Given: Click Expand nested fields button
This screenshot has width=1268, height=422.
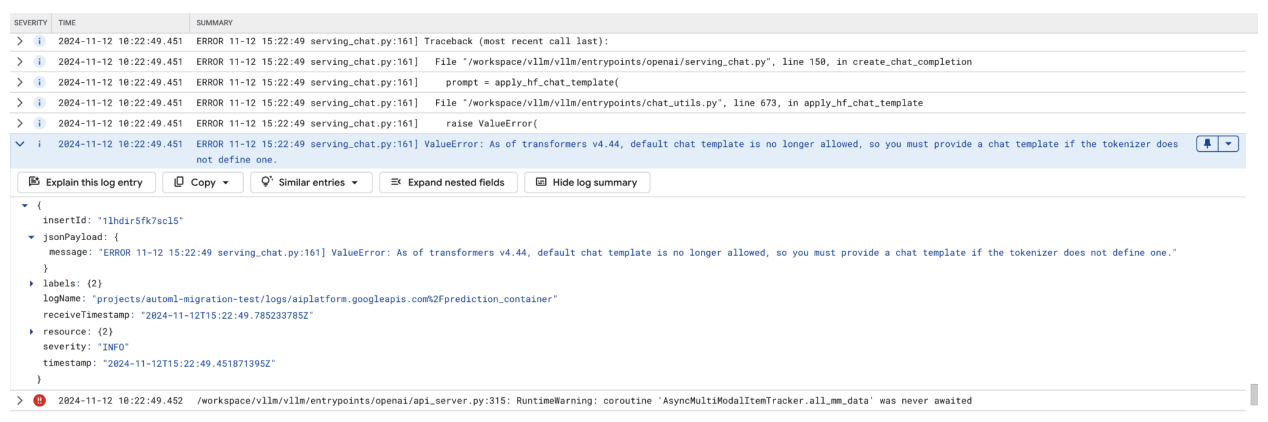Looking at the screenshot, I should pyautogui.click(x=448, y=182).
